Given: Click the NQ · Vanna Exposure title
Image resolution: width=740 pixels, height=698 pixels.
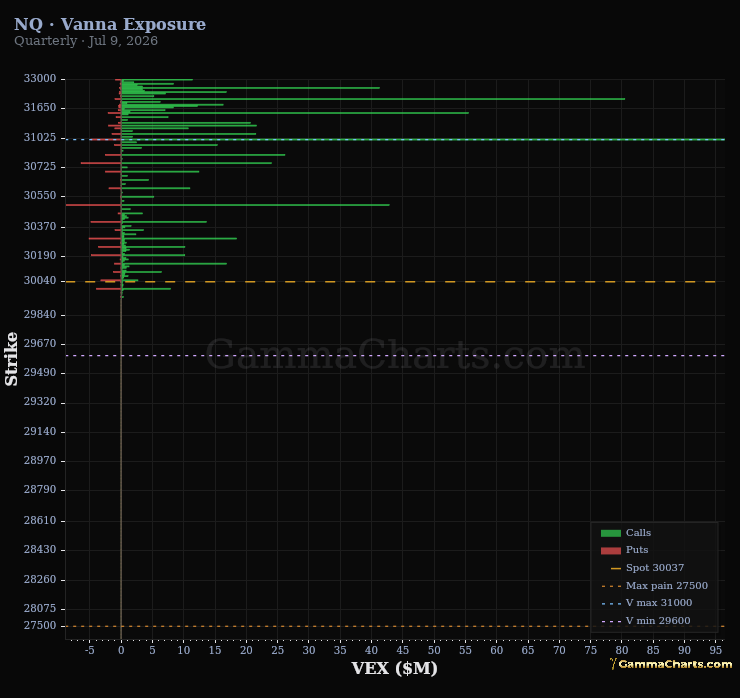Looking at the screenshot, I should pyautogui.click(x=110, y=24).
